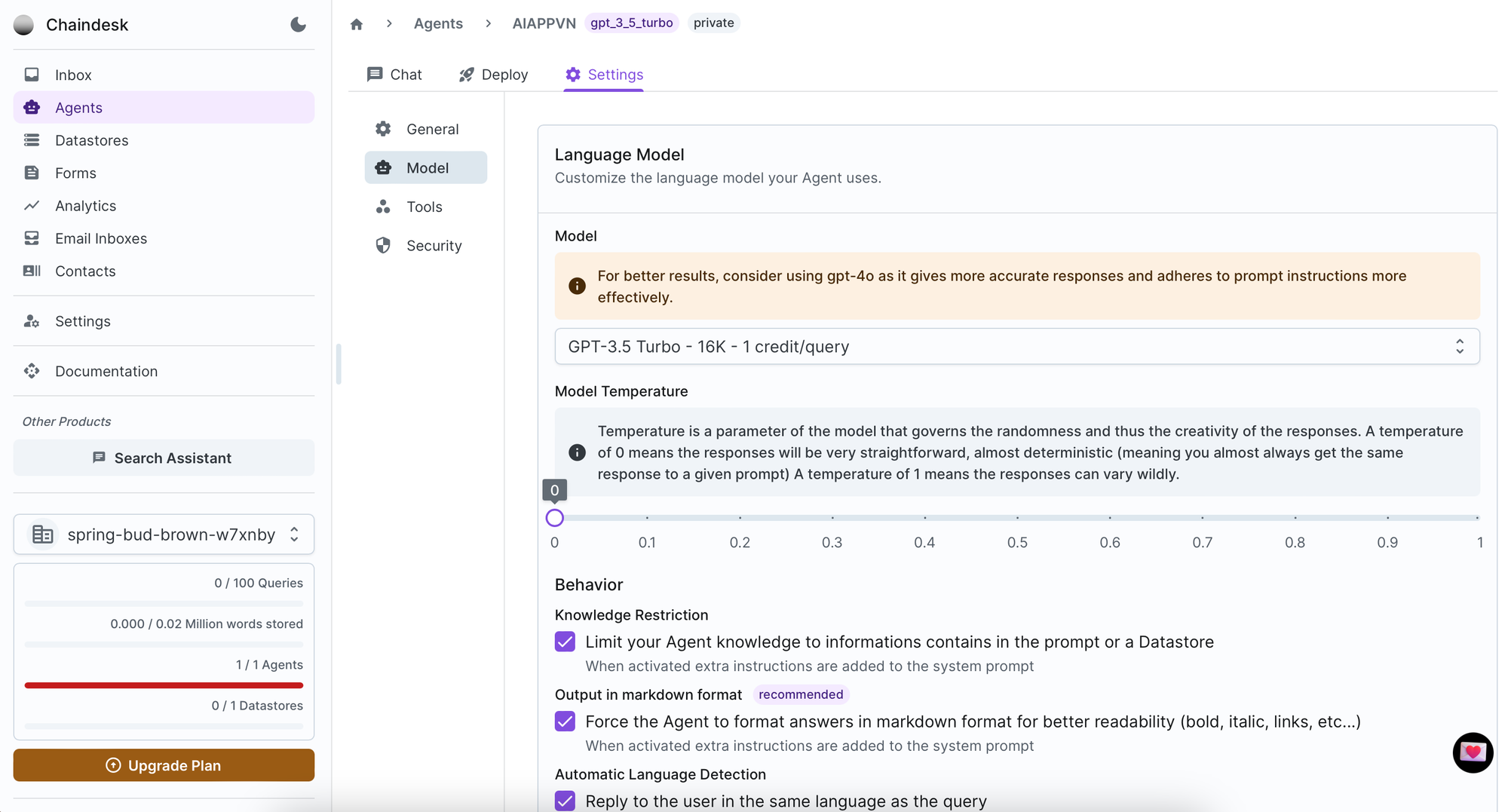Open Documentation link in sidebar
1508x812 pixels.
(164, 371)
